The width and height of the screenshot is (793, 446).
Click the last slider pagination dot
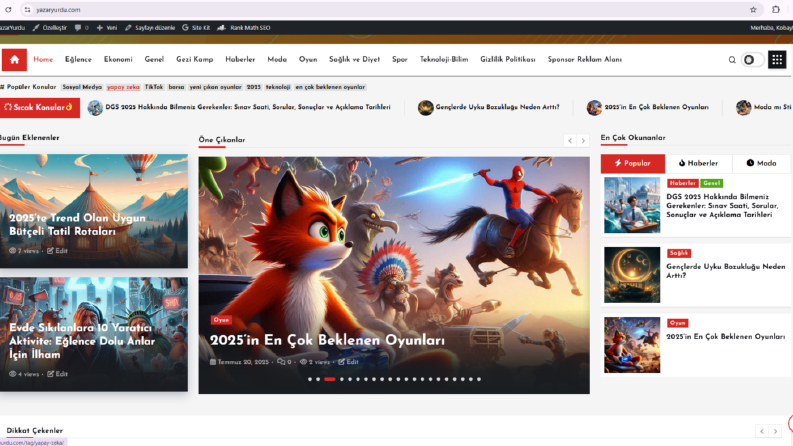478,379
